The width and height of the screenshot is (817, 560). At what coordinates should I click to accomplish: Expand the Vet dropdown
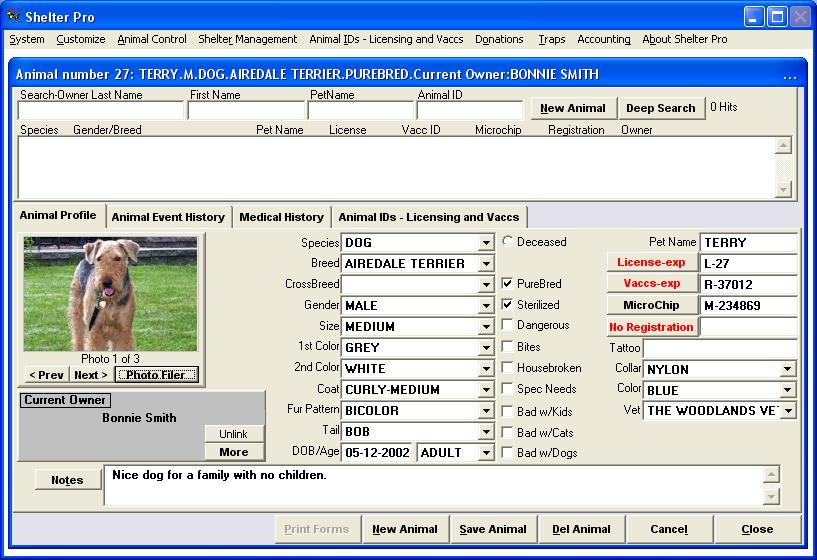[x=788, y=410]
